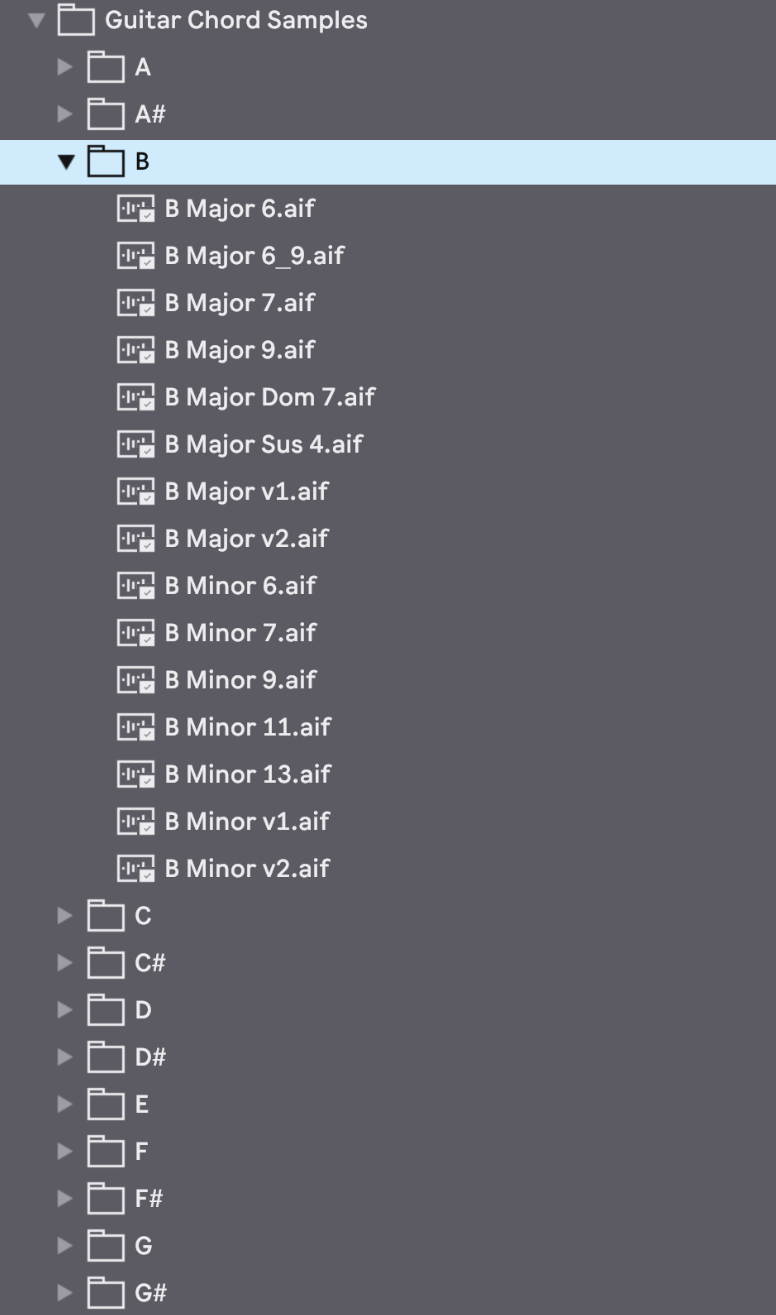Collapse the B folder

pos(66,163)
